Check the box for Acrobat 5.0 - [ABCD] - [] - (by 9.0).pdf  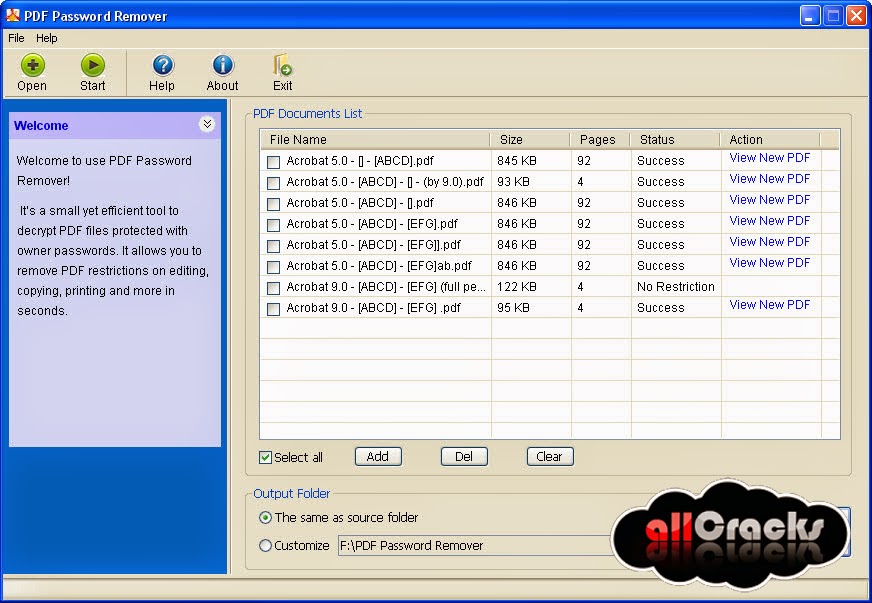coord(273,183)
